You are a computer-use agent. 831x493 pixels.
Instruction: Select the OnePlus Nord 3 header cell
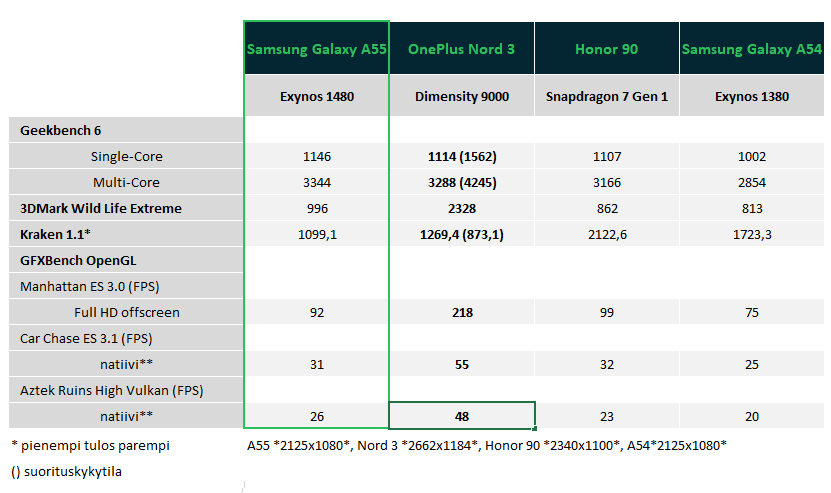(x=462, y=48)
